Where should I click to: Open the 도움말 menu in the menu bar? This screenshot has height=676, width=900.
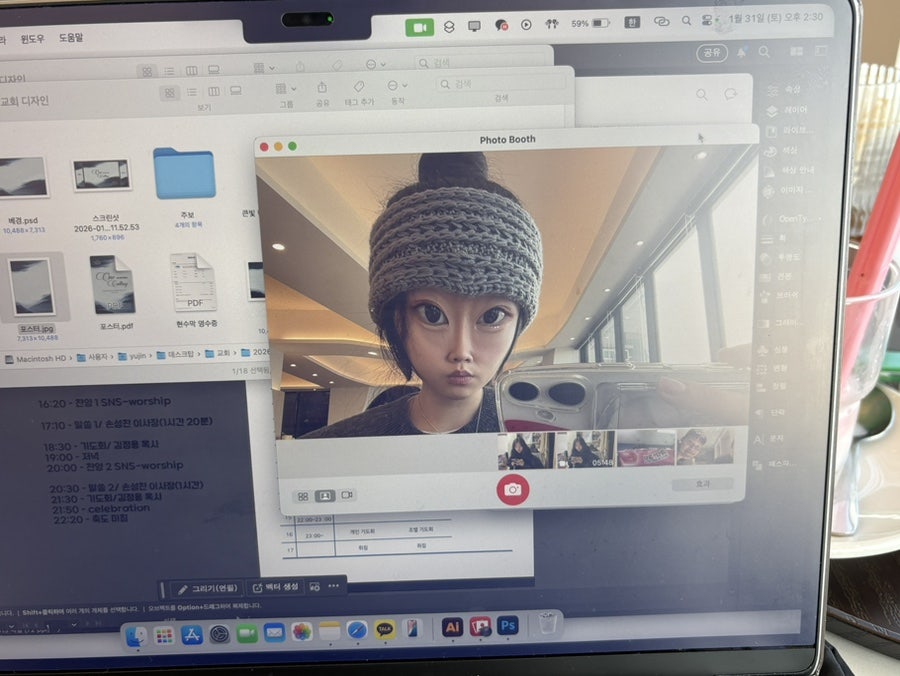click(71, 38)
